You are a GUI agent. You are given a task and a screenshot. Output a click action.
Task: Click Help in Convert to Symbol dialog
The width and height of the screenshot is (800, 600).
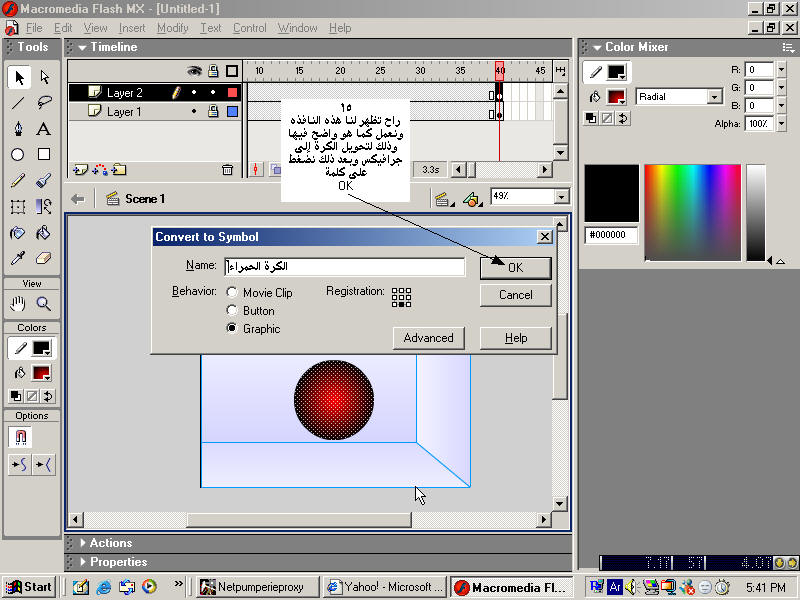pos(516,338)
